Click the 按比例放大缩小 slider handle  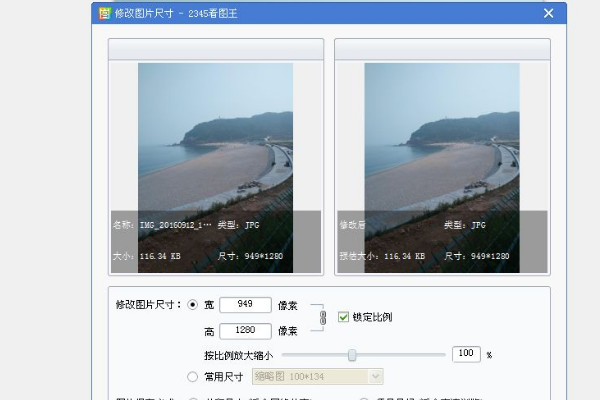pyautogui.click(x=352, y=354)
